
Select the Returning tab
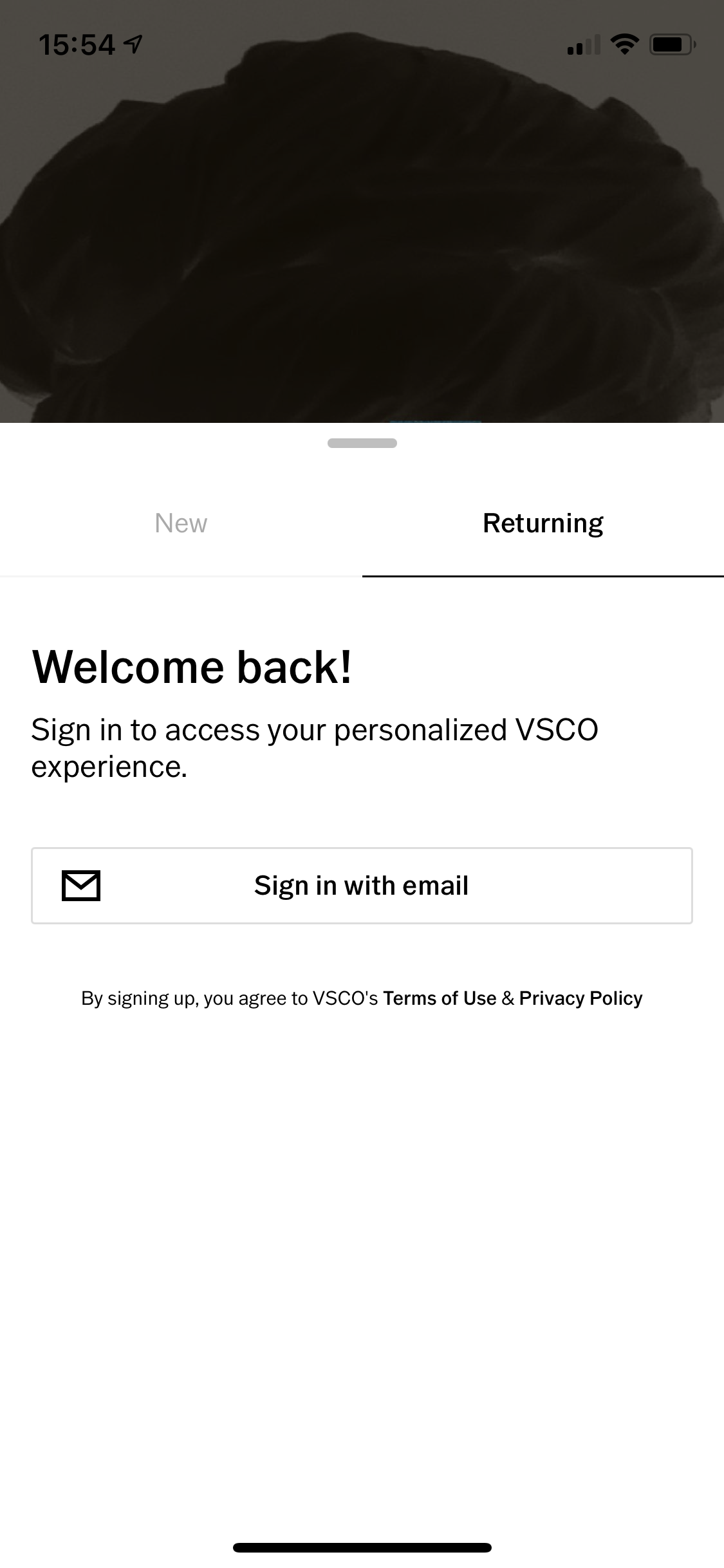tap(543, 523)
